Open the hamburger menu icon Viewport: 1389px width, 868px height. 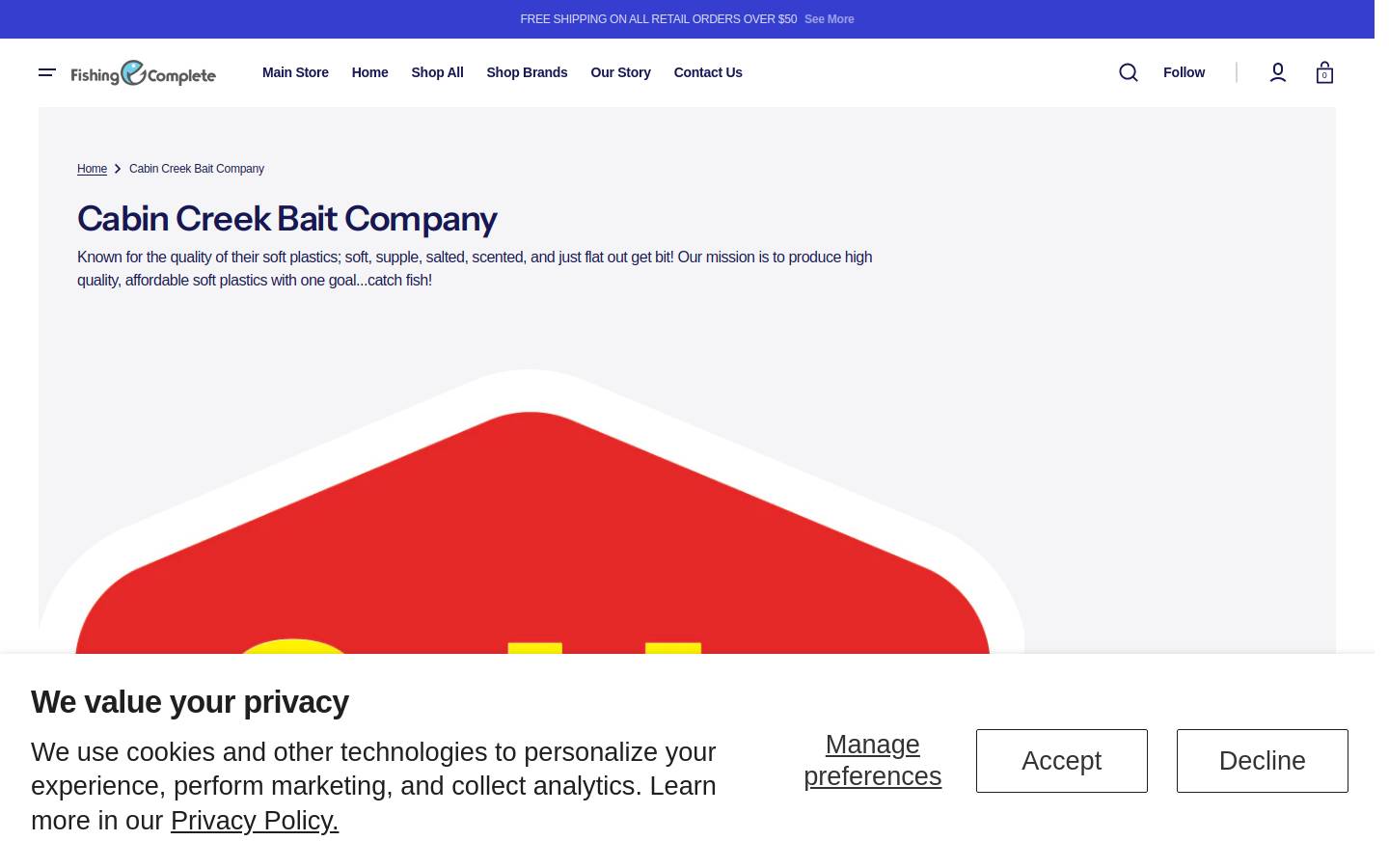click(x=47, y=72)
